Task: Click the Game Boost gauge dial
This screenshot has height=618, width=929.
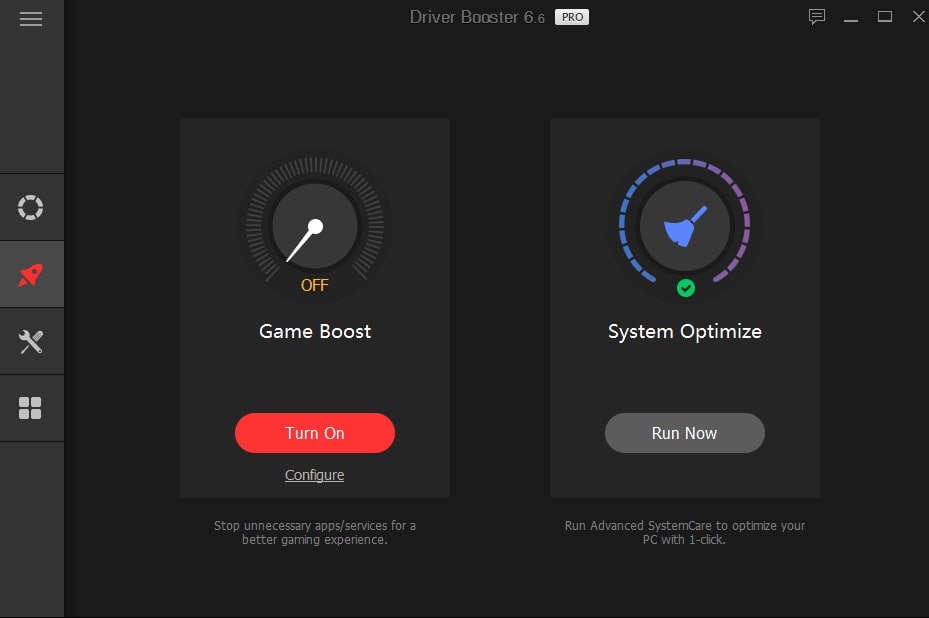Action: tap(315, 226)
